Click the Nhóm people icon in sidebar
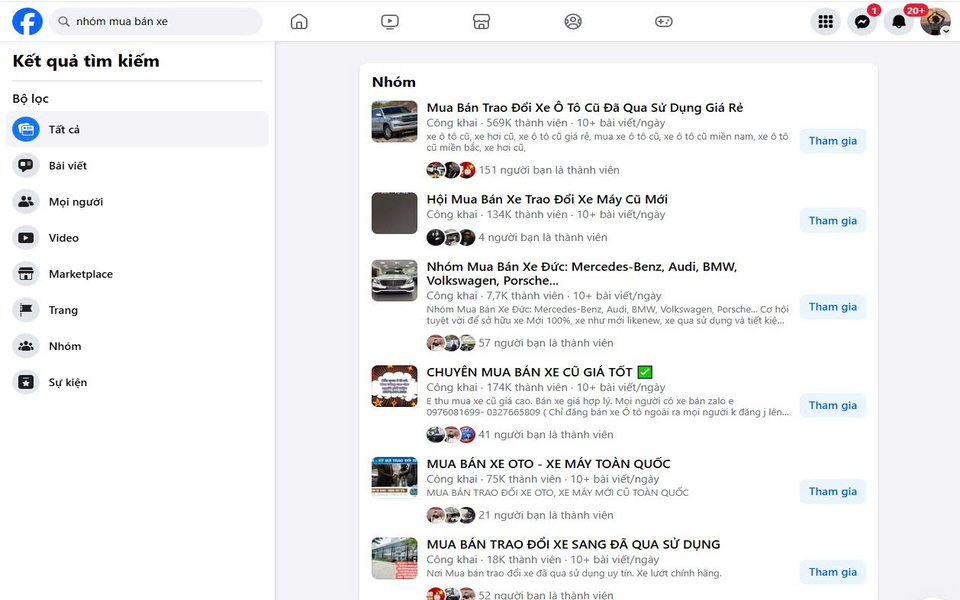This screenshot has width=960, height=600. 26,345
